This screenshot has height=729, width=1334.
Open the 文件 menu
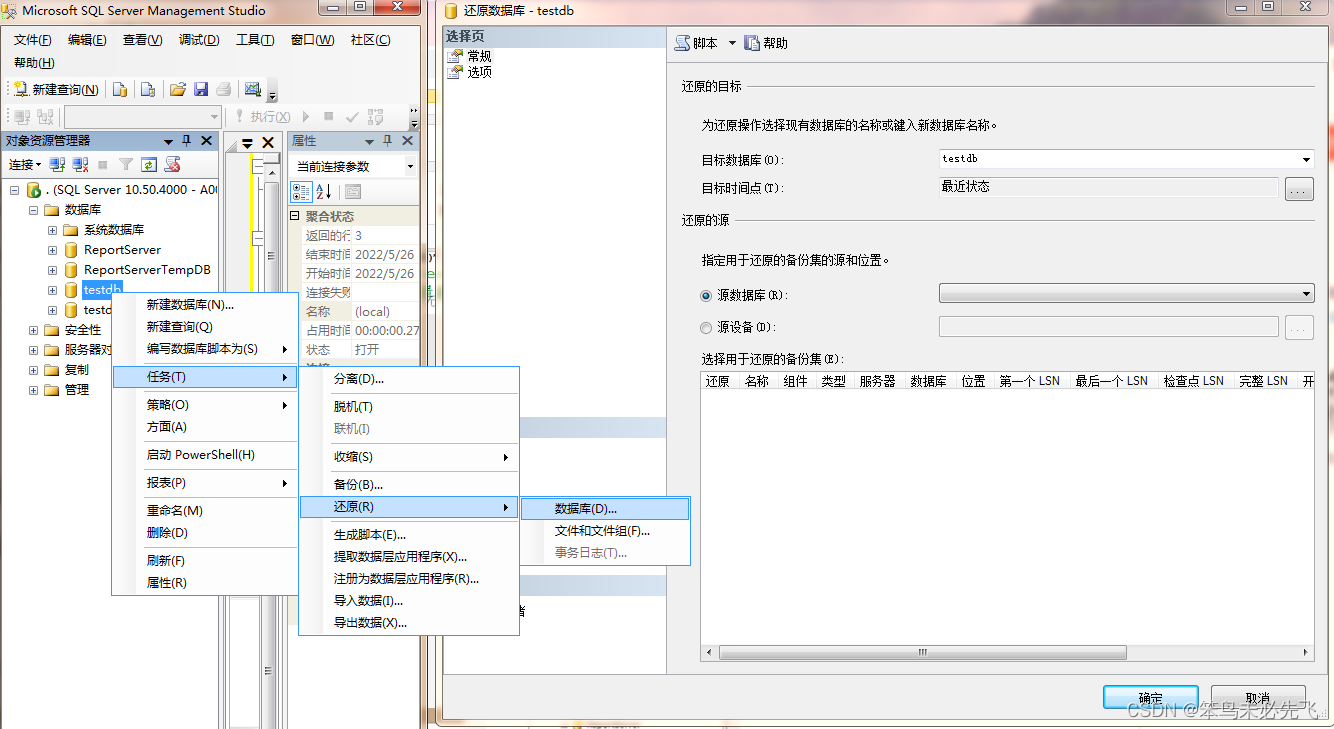coord(32,39)
